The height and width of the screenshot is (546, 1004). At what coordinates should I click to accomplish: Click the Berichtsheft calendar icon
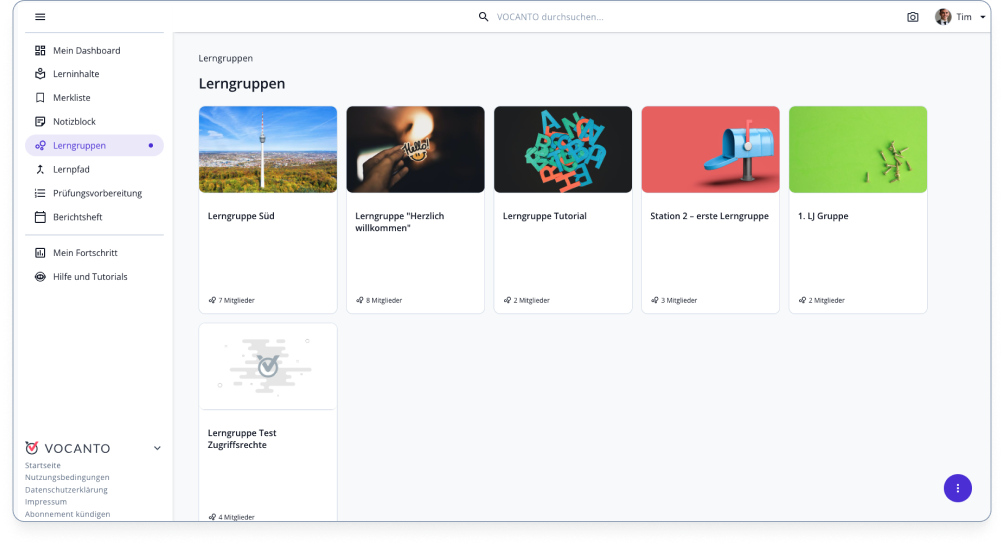pos(40,217)
